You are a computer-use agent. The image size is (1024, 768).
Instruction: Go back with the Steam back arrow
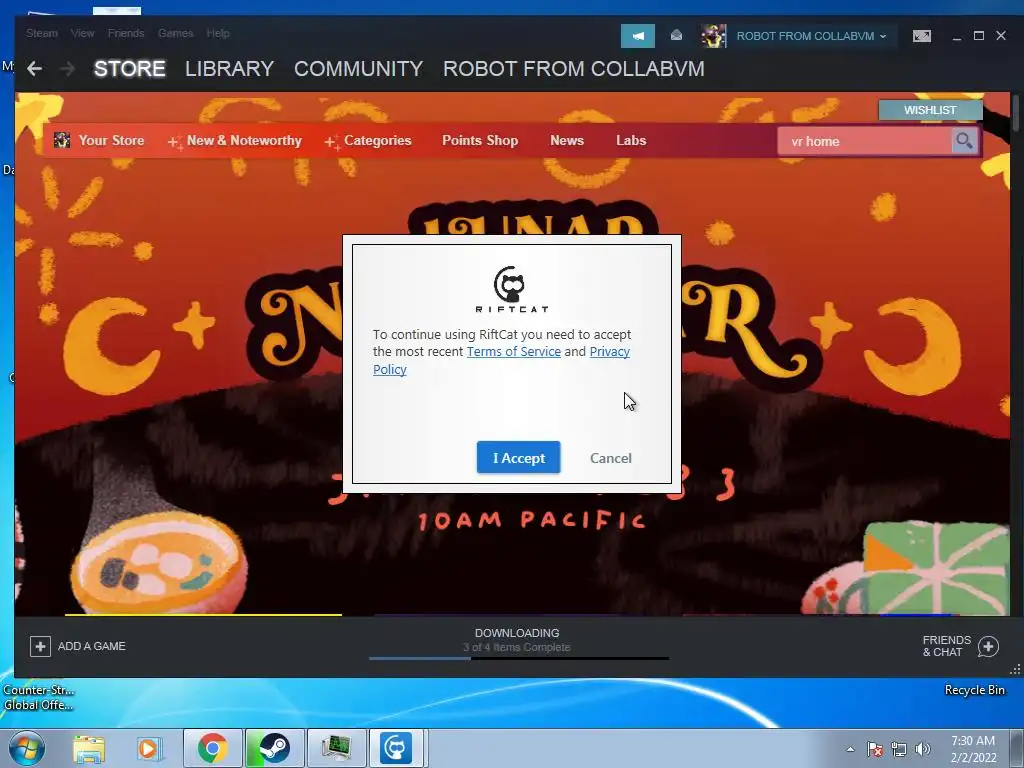click(x=35, y=68)
